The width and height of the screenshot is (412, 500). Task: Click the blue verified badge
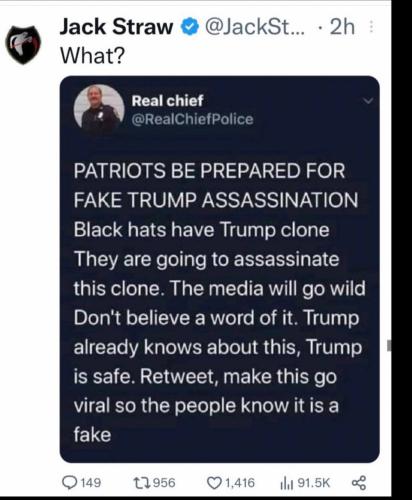coord(190,27)
